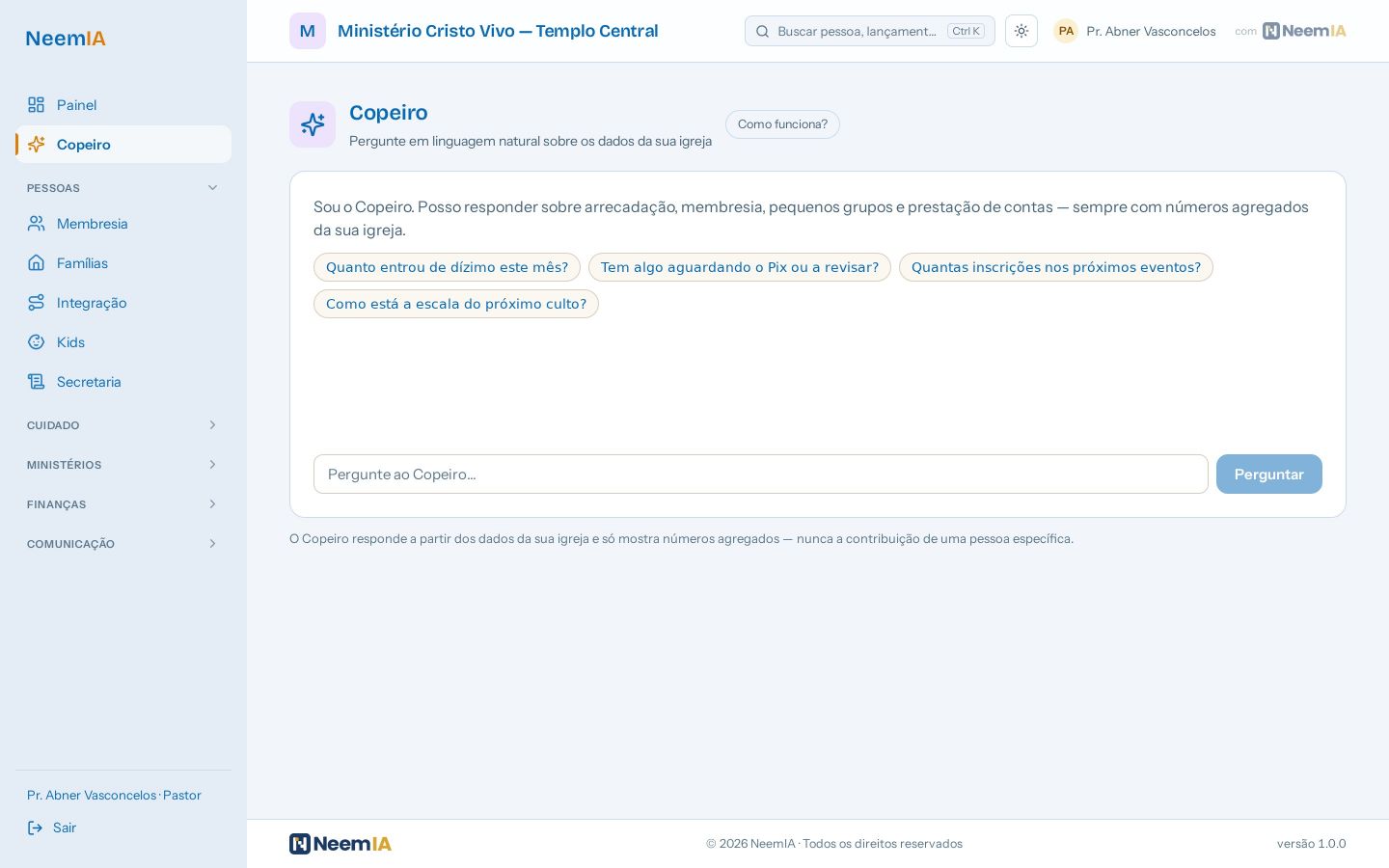The width and height of the screenshot is (1389, 868).
Task: Open the Painel dashboard icon
Action: point(36,105)
